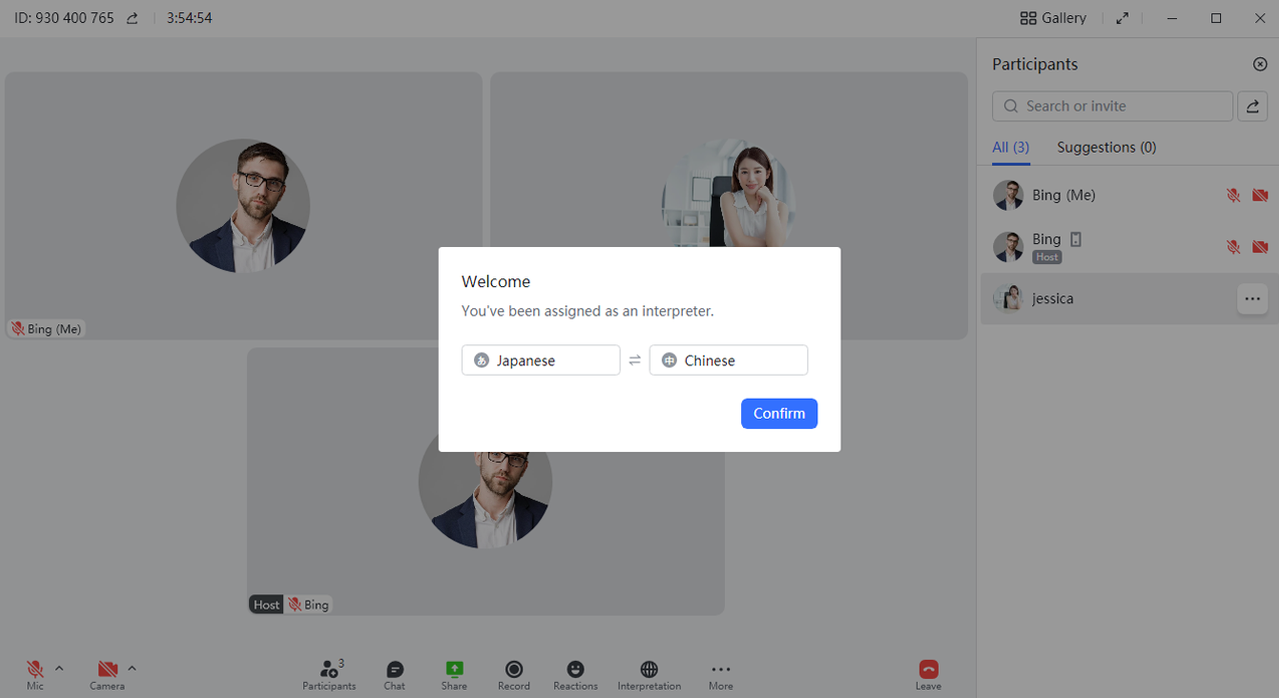Switch to the Suggestions (0) tab
Viewport: 1279px width, 698px height.
pos(1106,147)
